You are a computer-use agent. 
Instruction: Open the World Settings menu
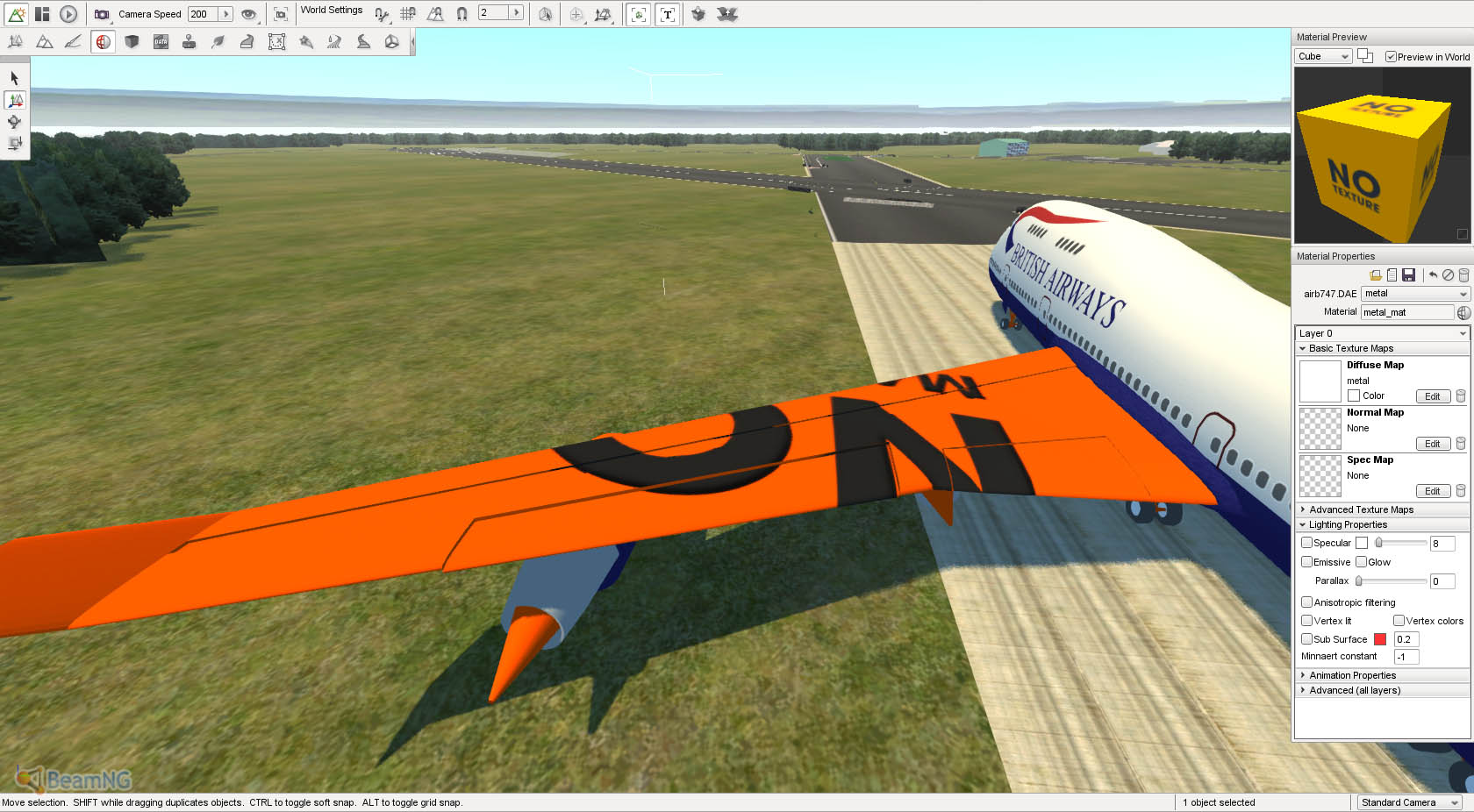click(x=332, y=11)
